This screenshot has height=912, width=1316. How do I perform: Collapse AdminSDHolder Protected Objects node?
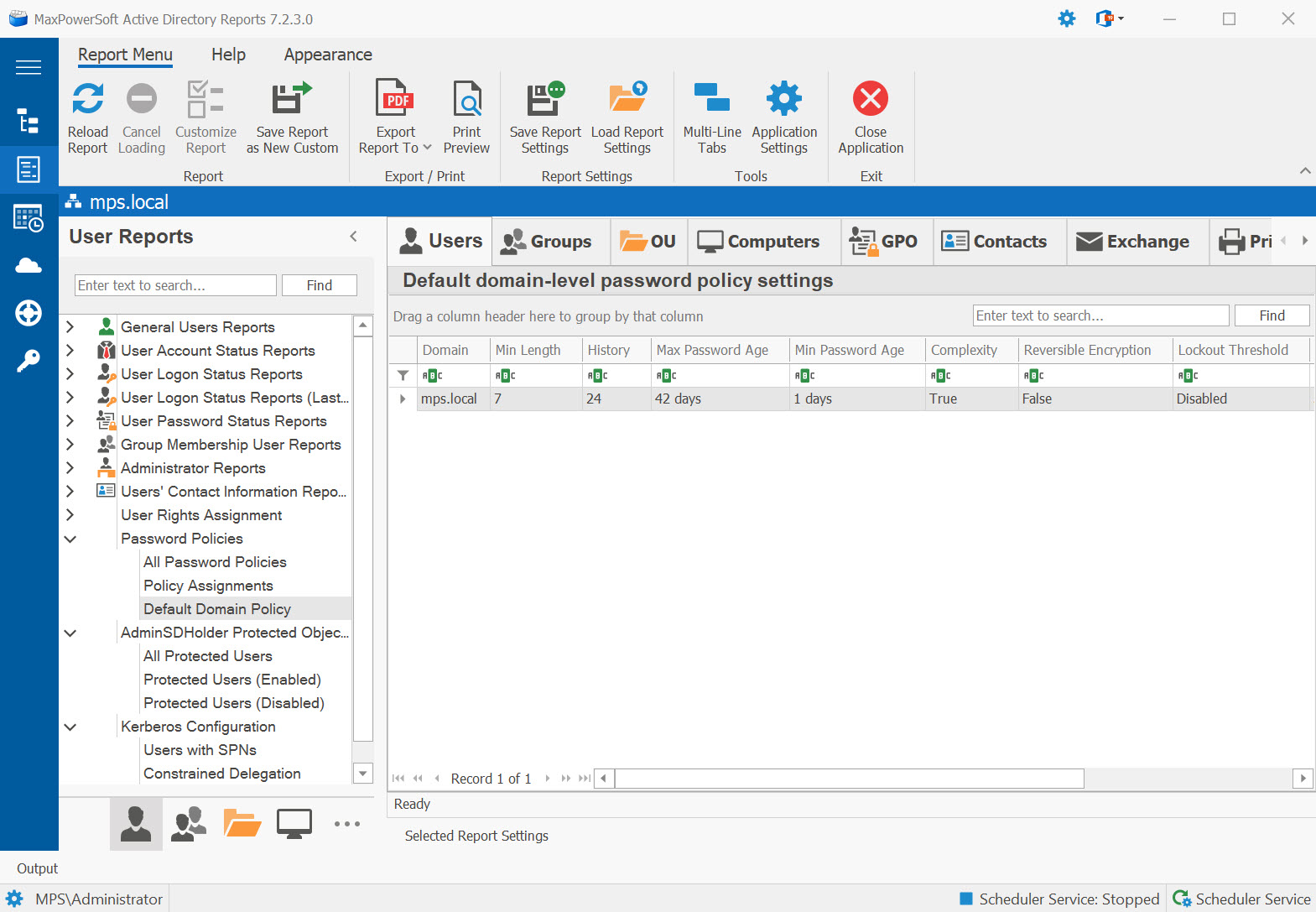click(70, 633)
